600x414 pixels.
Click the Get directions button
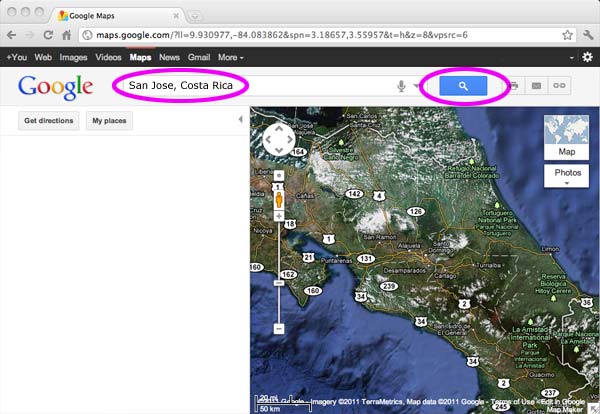(x=49, y=121)
